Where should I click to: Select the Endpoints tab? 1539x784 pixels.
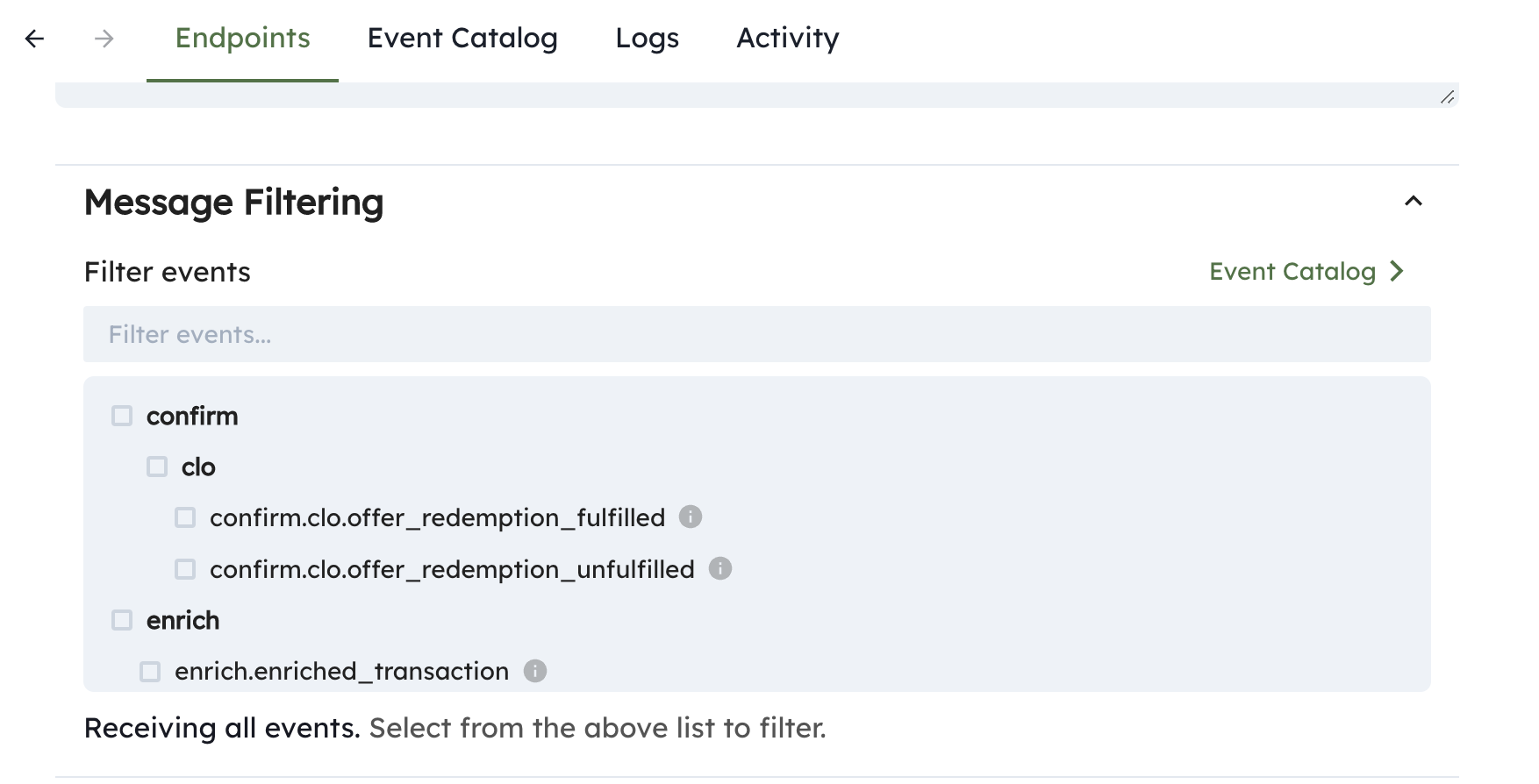click(242, 39)
